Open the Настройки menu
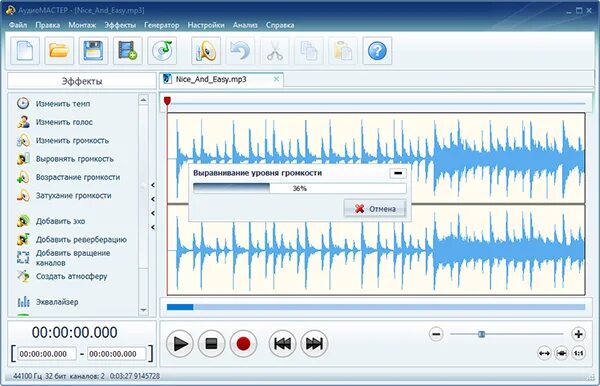The height and width of the screenshot is (386, 600). 206,25
